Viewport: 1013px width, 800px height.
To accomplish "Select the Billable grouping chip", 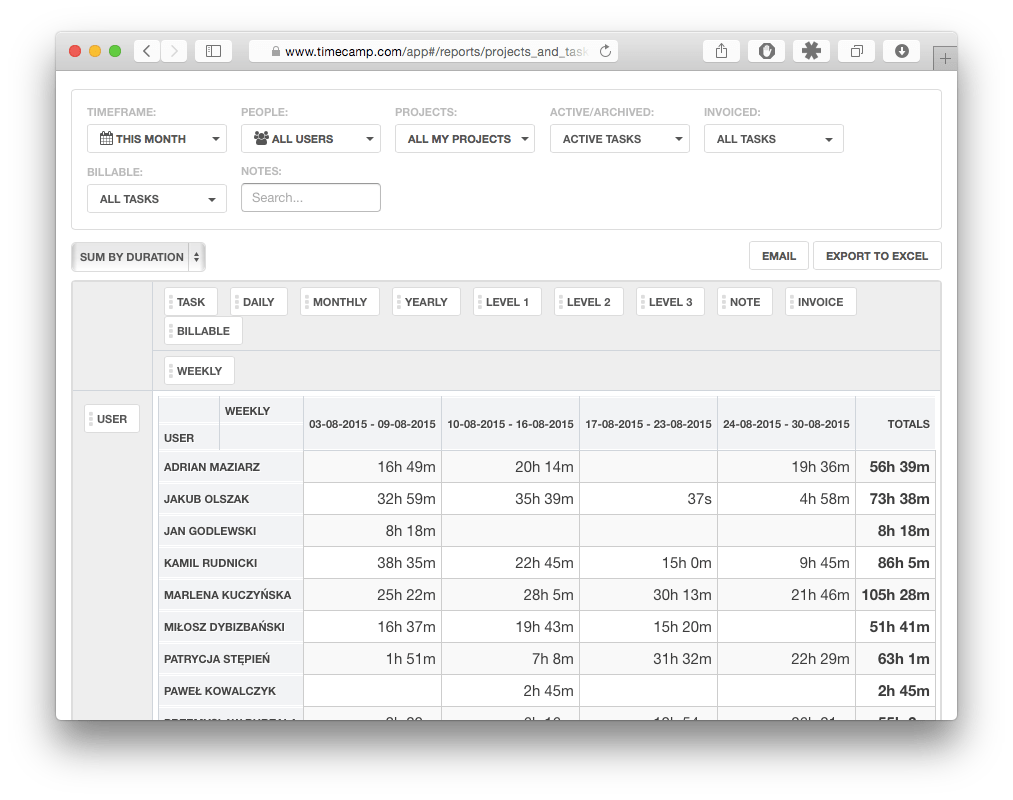I will (x=203, y=331).
